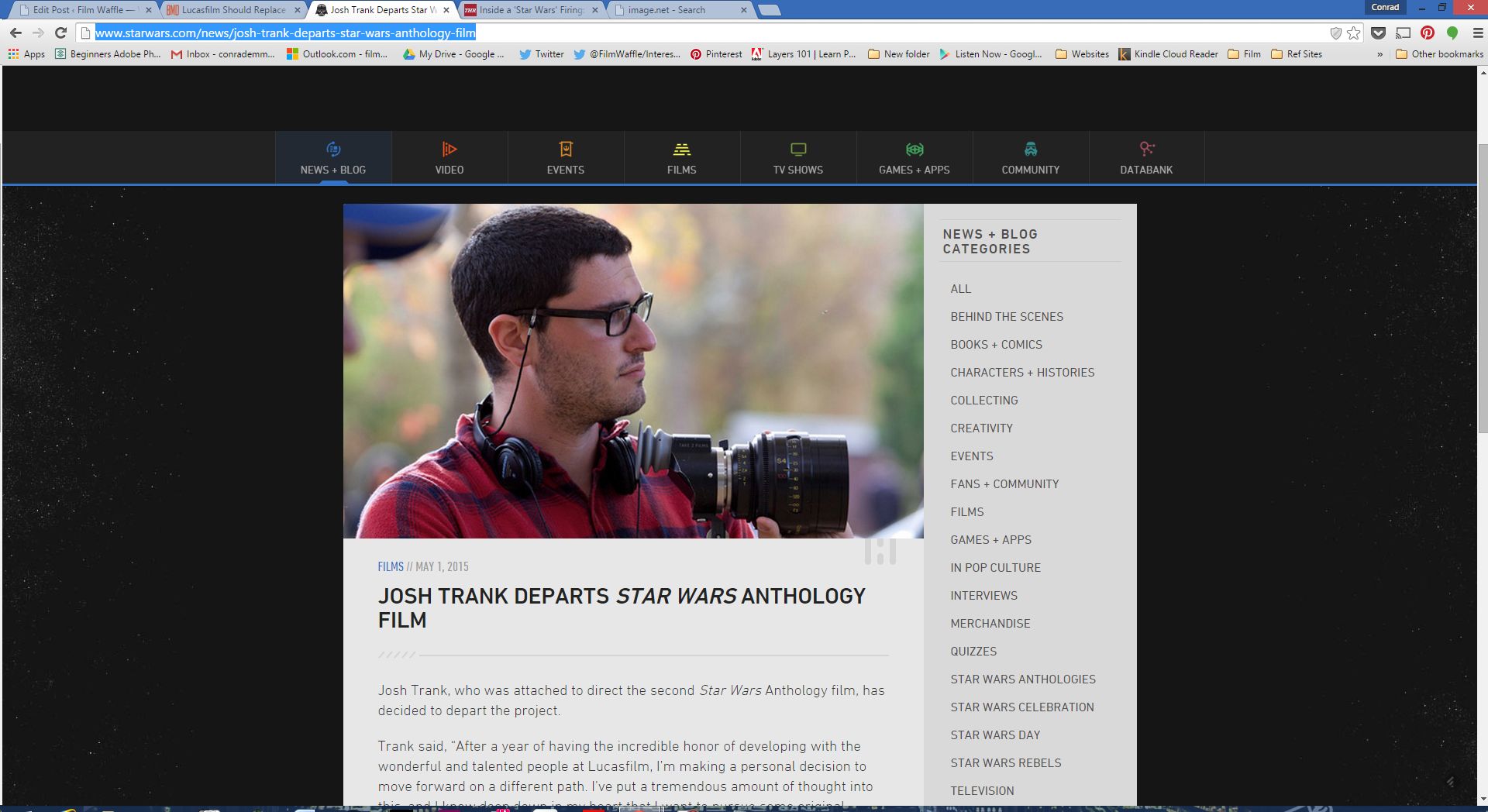The height and width of the screenshot is (812, 1488).
Task: Open the Star Wars Rebels category
Action: (x=1006, y=763)
